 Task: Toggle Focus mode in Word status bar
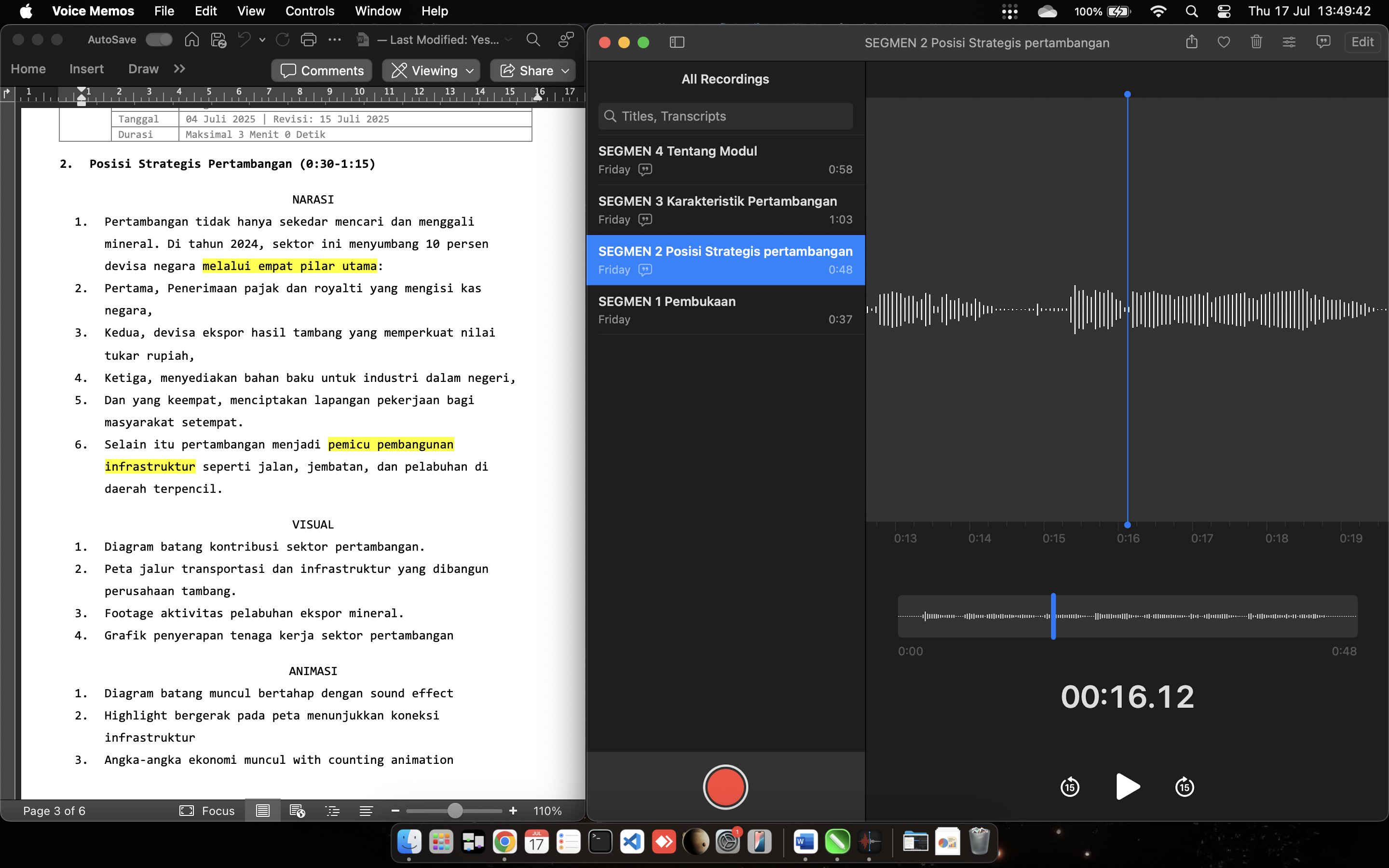208,811
